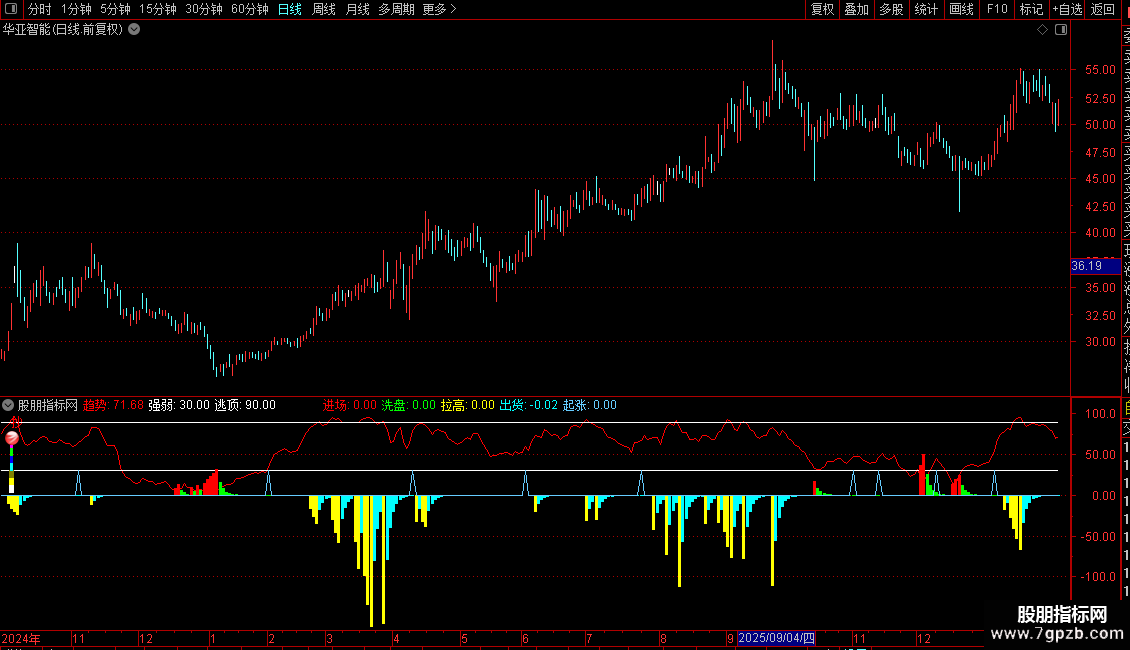
Task: Click the 2025/09/04 date marker on the timeline
Action: point(776,638)
